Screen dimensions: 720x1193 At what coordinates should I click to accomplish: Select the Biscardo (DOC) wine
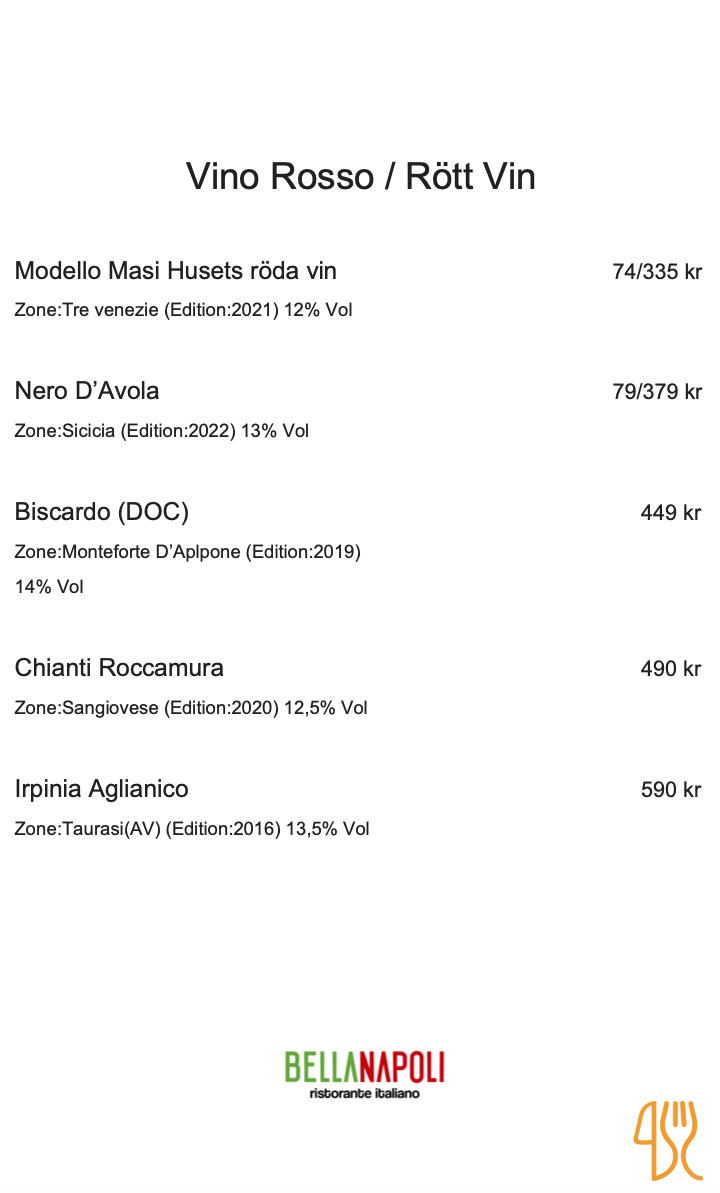pos(101,512)
